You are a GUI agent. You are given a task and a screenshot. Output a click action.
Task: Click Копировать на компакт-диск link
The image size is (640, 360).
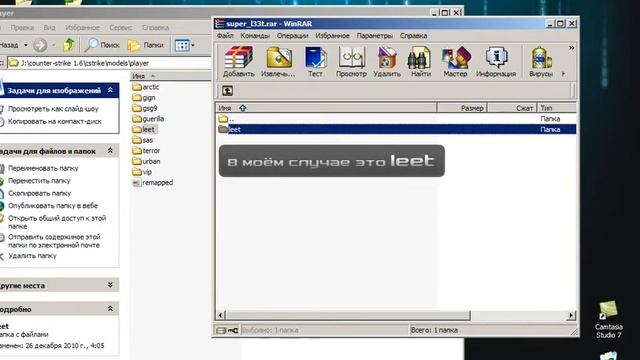click(55, 122)
